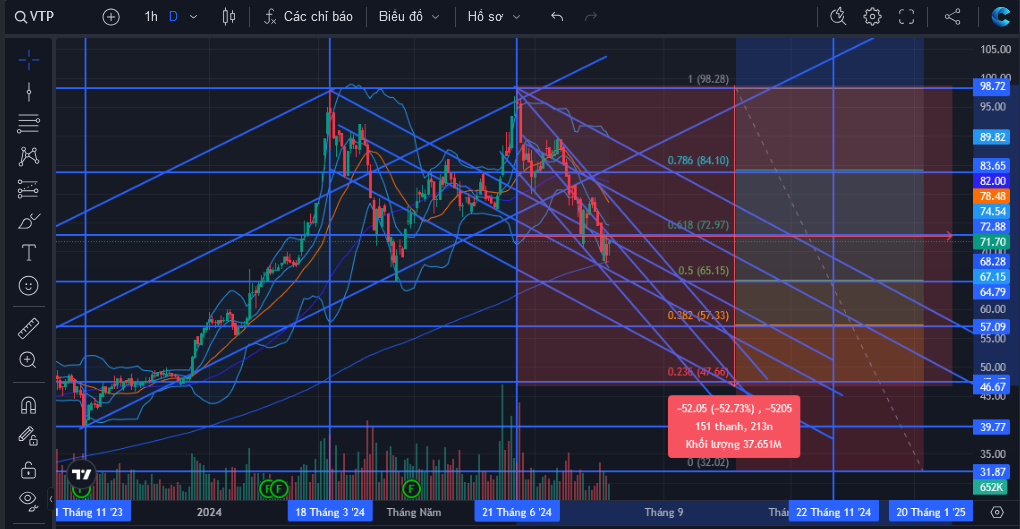This screenshot has height=529, width=1020.
Task: Select the 1h timeframe
Action: tap(151, 16)
